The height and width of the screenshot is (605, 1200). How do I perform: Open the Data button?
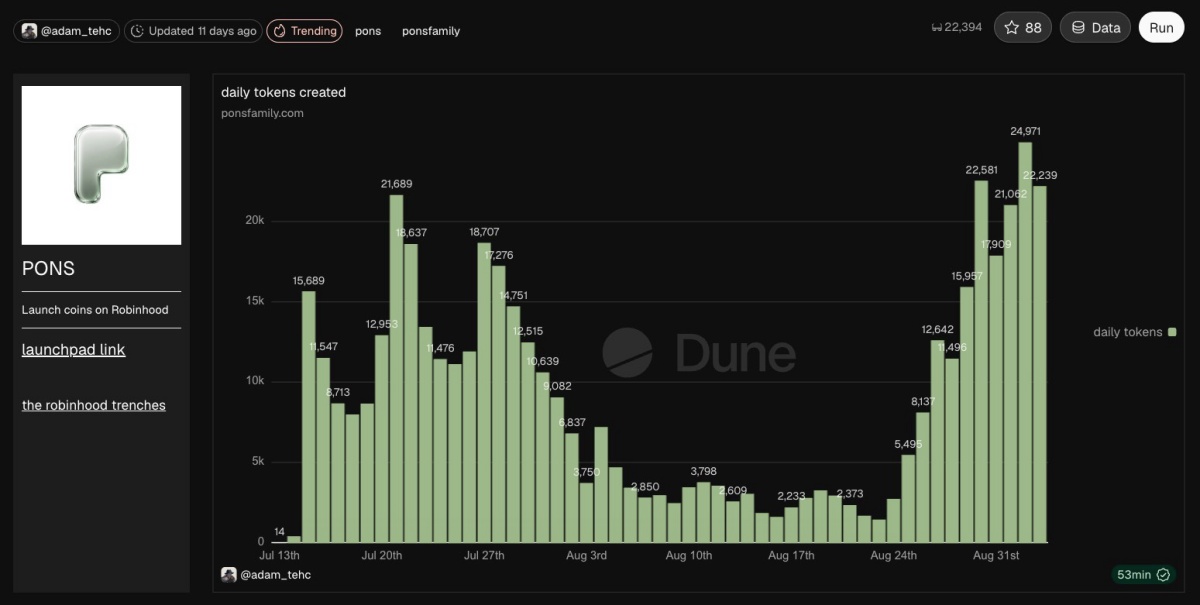tap(1095, 28)
